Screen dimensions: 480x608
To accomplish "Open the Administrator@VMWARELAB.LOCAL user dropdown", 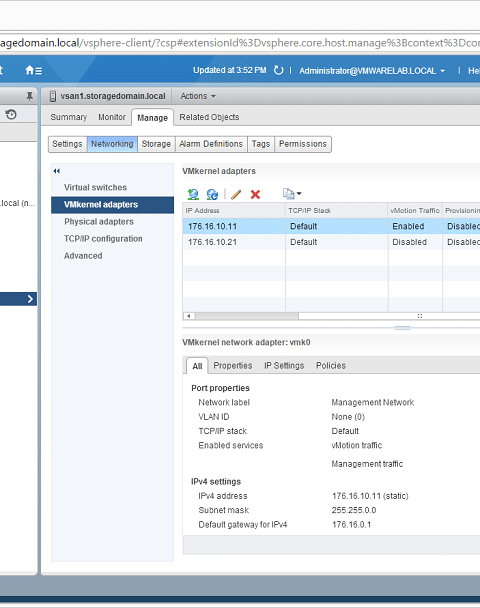I will click(372, 71).
